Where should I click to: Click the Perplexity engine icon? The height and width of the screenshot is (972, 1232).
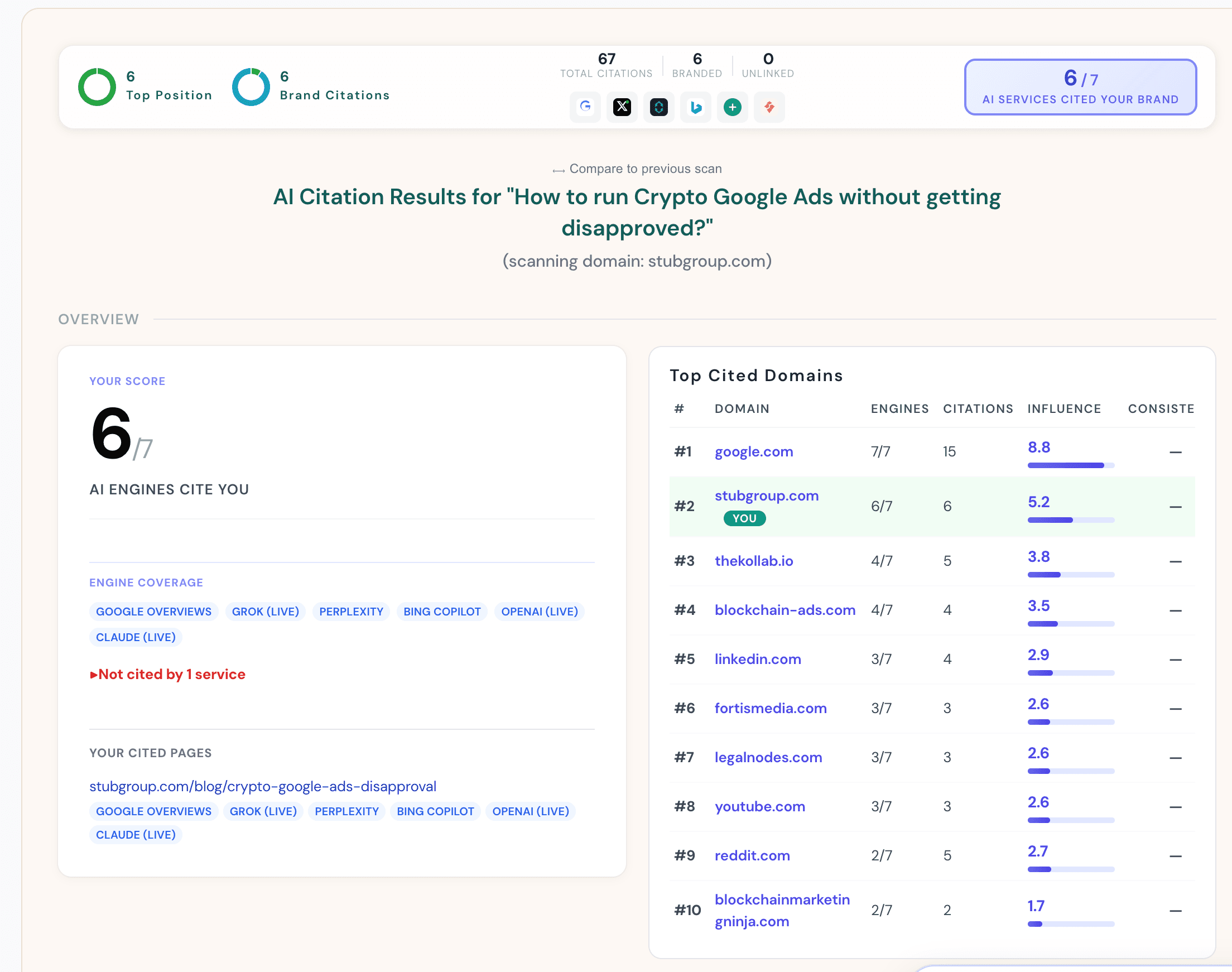tap(659, 107)
